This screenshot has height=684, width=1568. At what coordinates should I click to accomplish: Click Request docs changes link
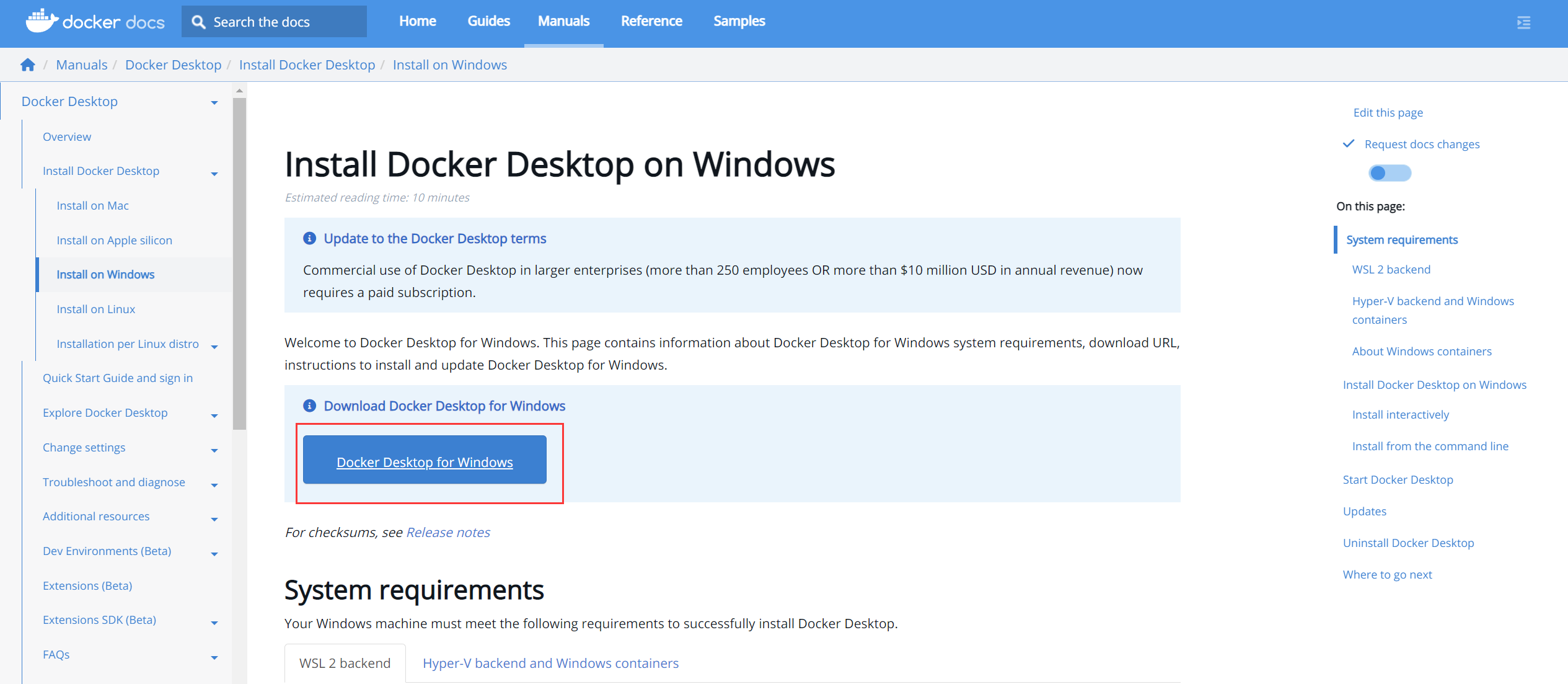1422,144
